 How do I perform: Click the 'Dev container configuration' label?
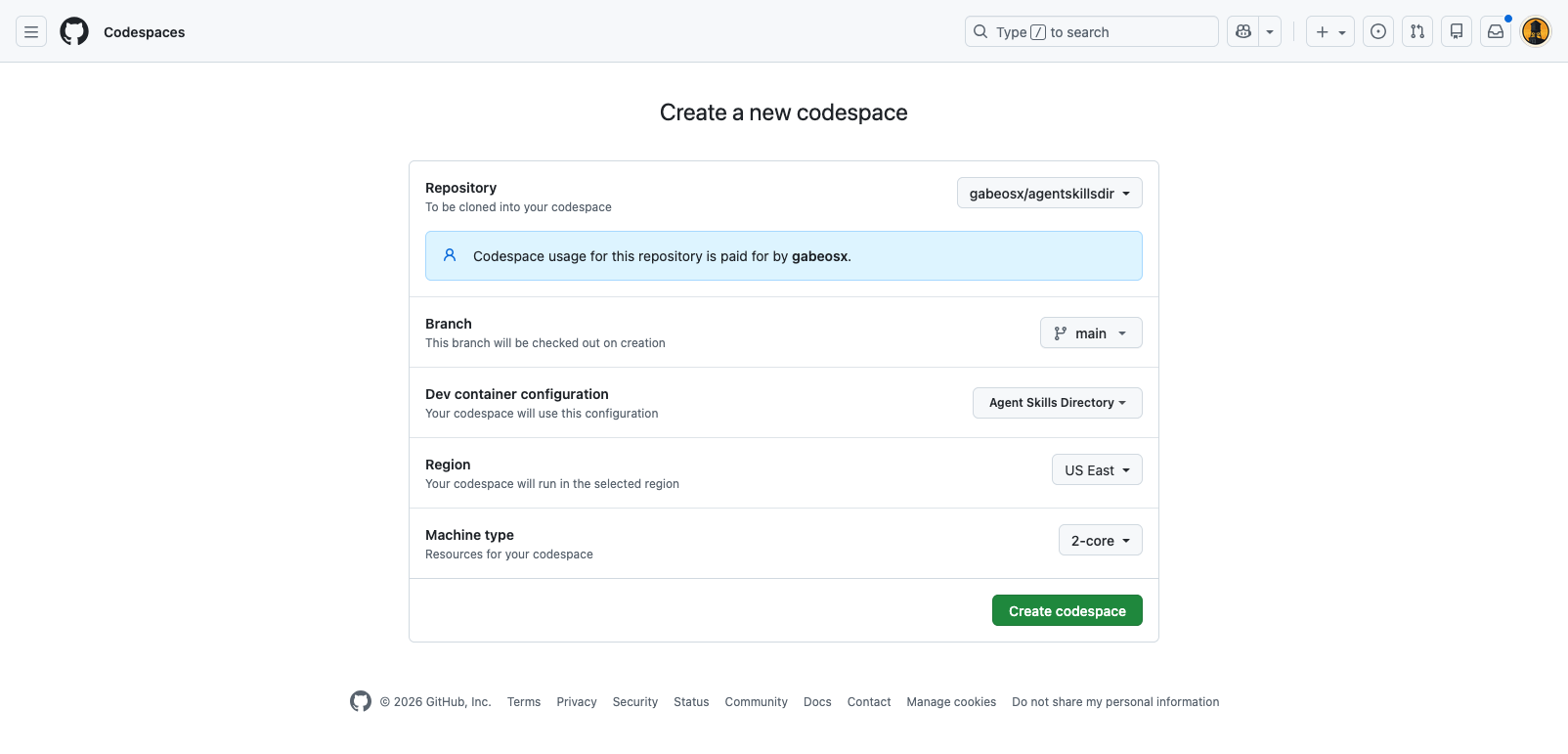point(517,394)
